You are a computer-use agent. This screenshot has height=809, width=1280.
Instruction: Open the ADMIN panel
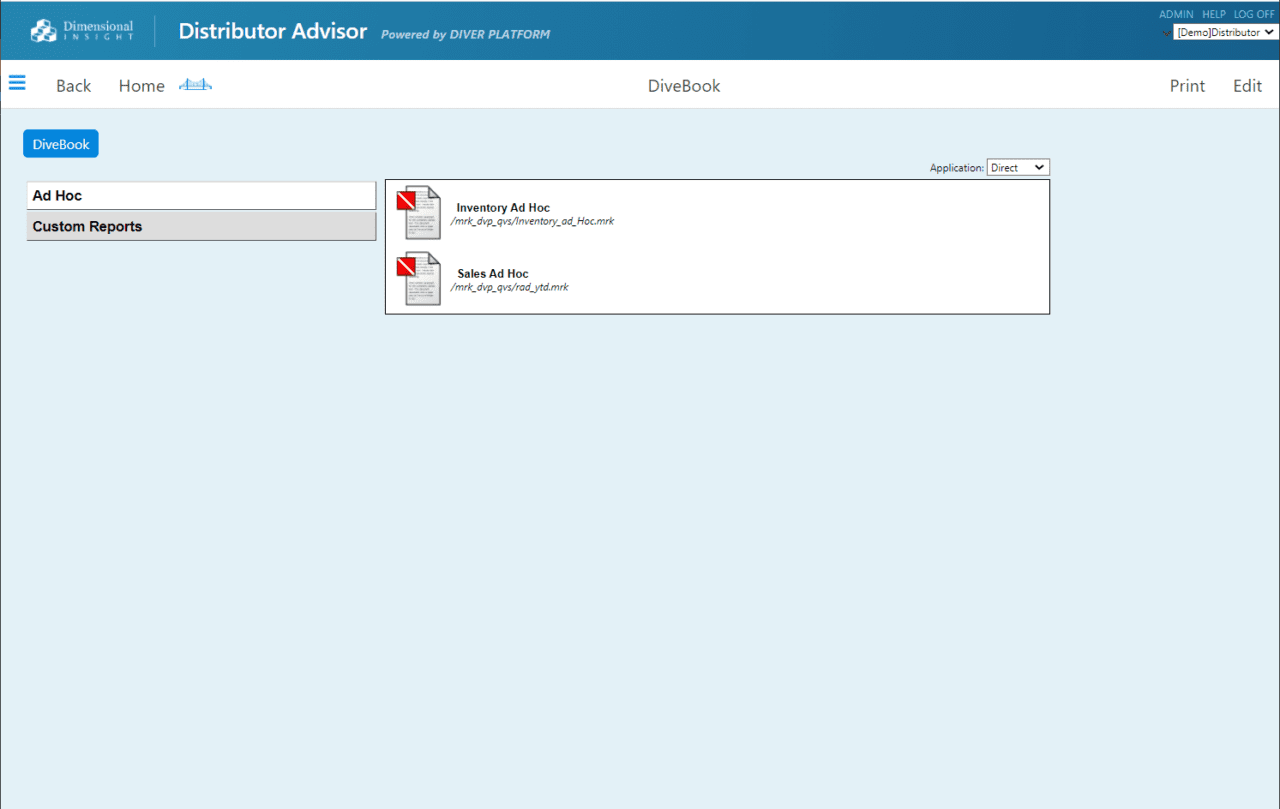(1175, 14)
